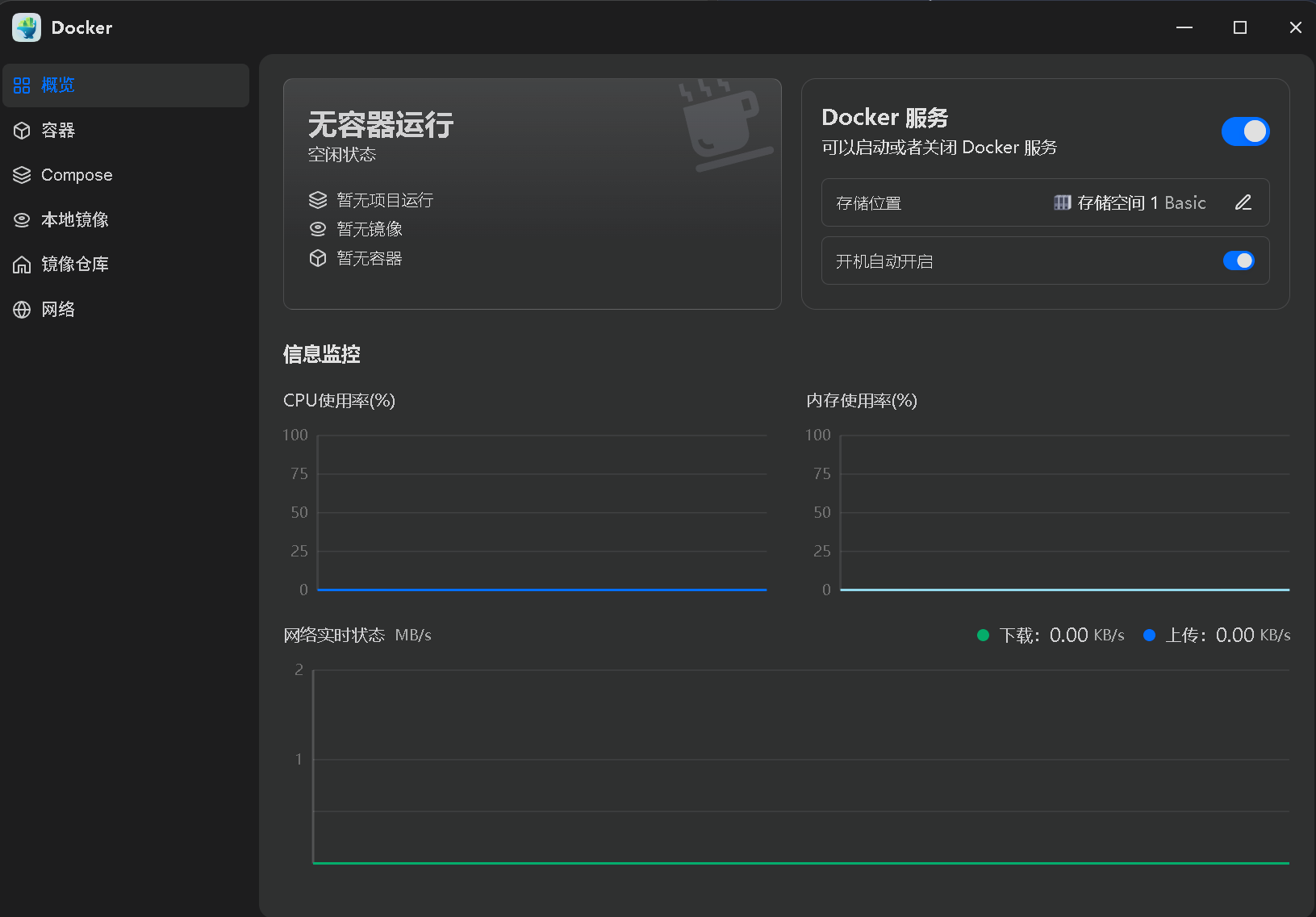1316x917 pixels.
Task: Click the blue 上传 legend dot
Action: (x=1149, y=636)
